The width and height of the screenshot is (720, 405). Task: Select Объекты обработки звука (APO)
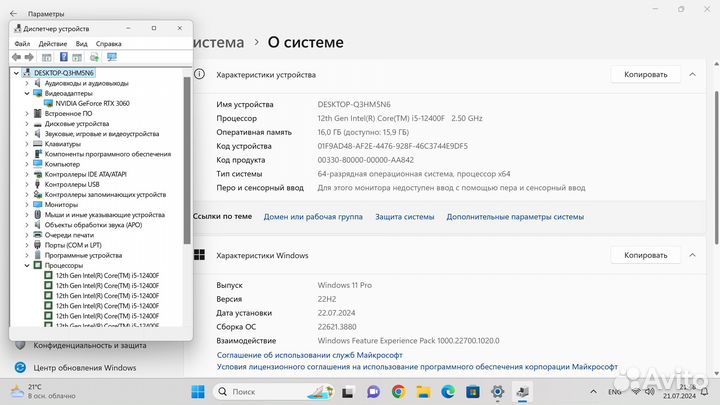(93, 225)
